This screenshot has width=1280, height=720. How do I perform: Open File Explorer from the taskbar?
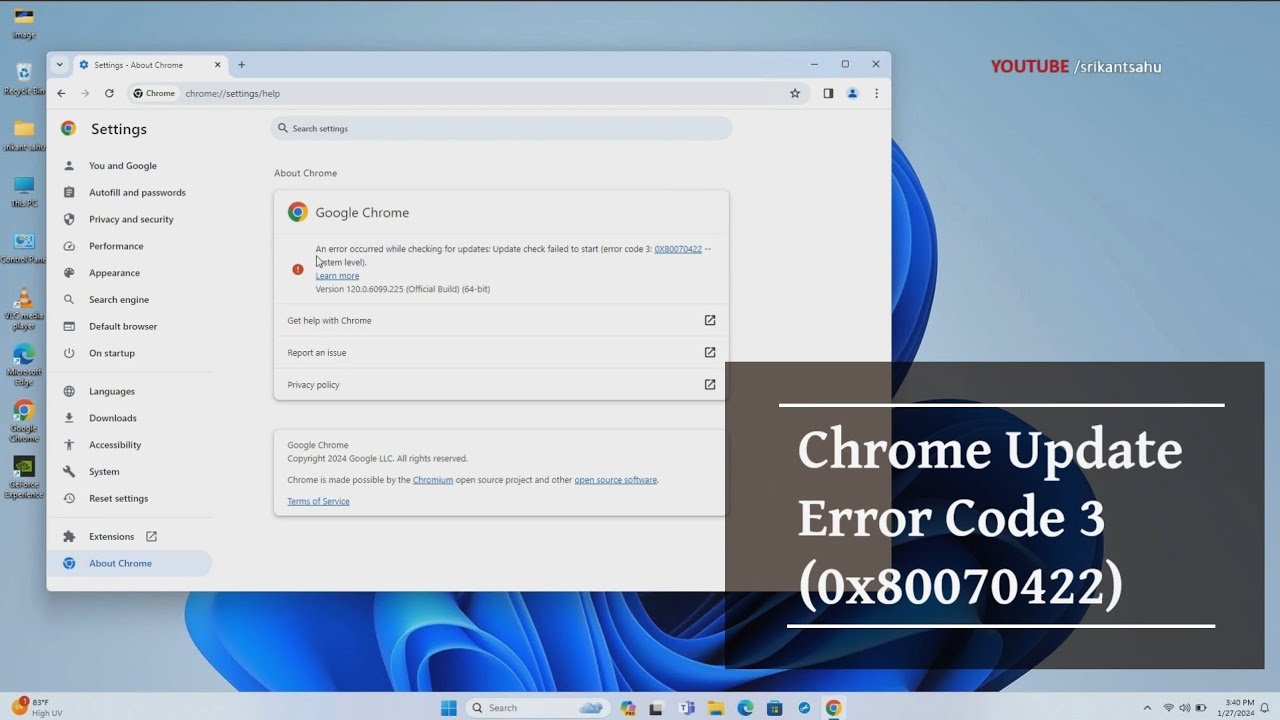tap(716, 708)
